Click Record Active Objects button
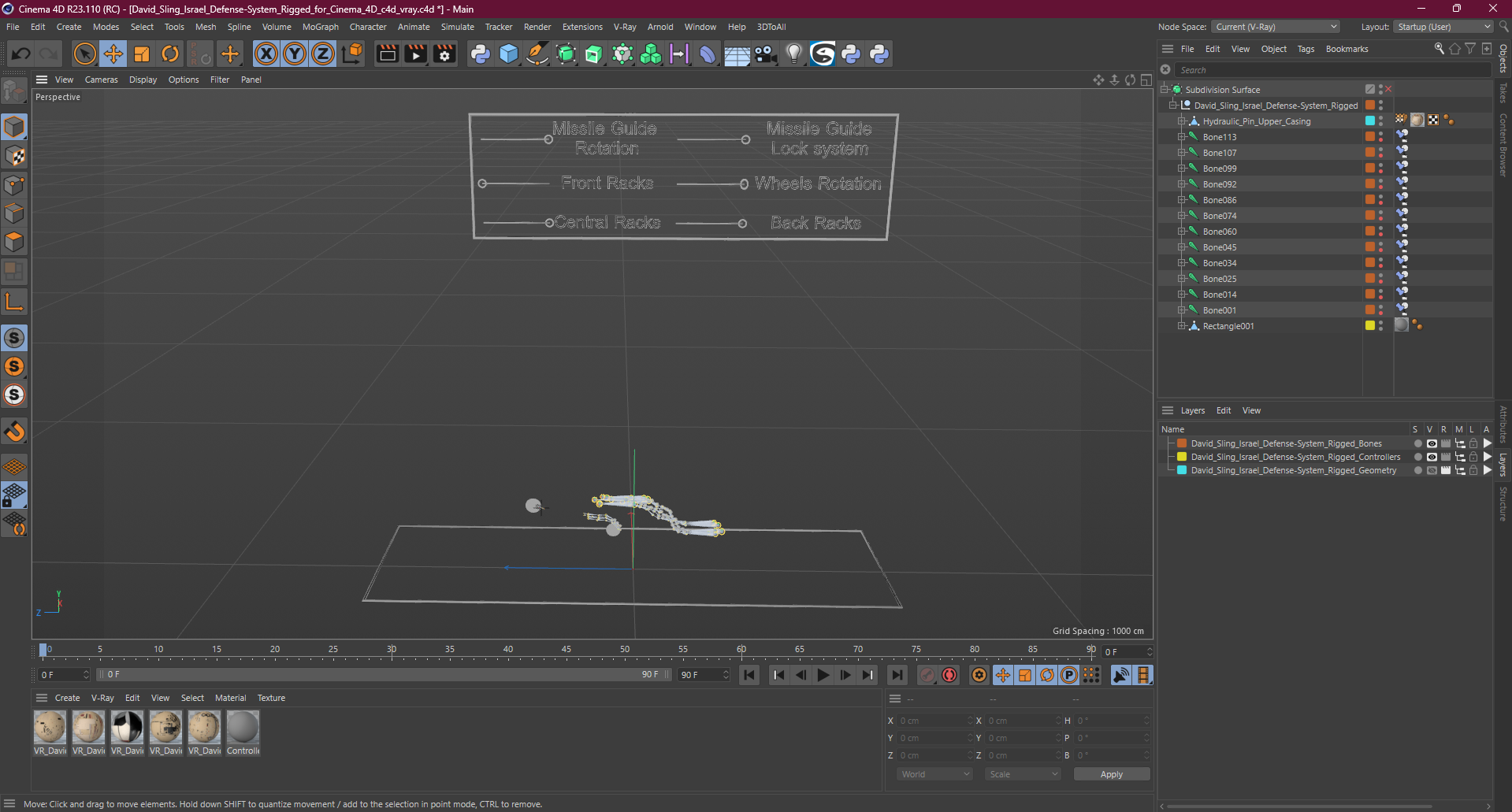Screen dimensions: 1512x812 (x=928, y=675)
